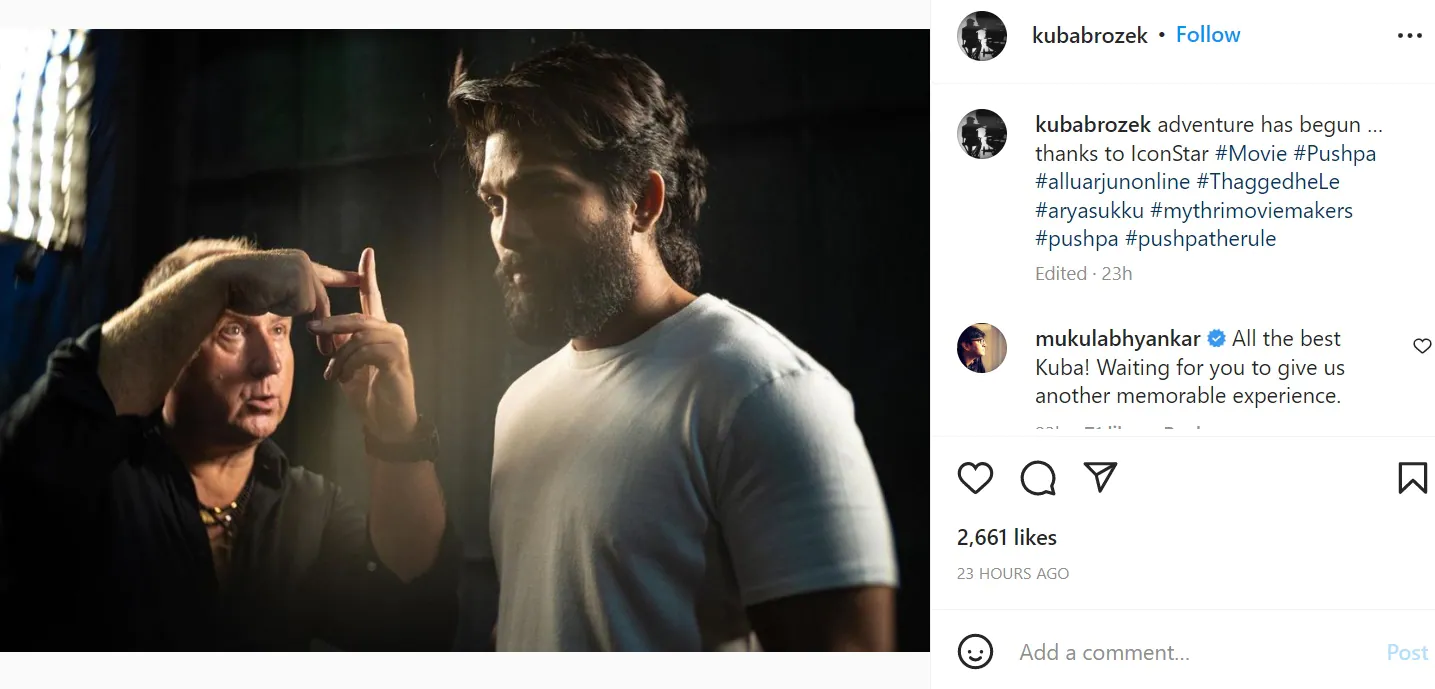Open the emoji picker smiley icon

pos(975,652)
